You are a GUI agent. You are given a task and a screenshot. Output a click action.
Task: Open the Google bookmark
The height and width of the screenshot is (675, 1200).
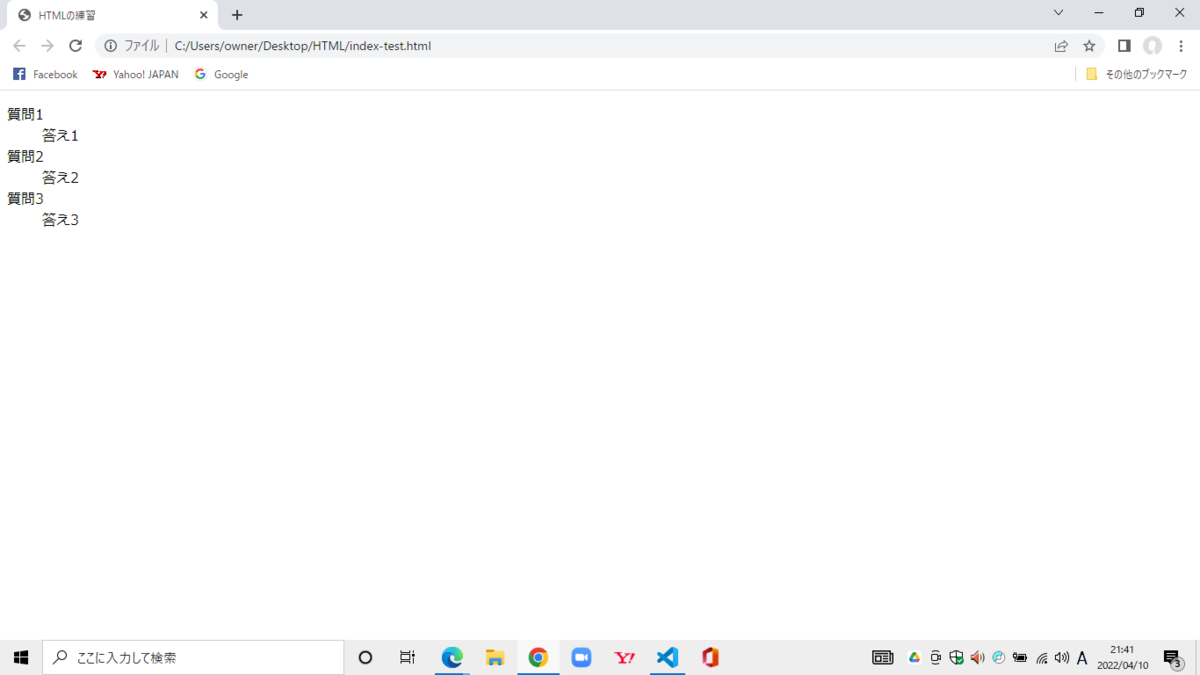pos(220,74)
